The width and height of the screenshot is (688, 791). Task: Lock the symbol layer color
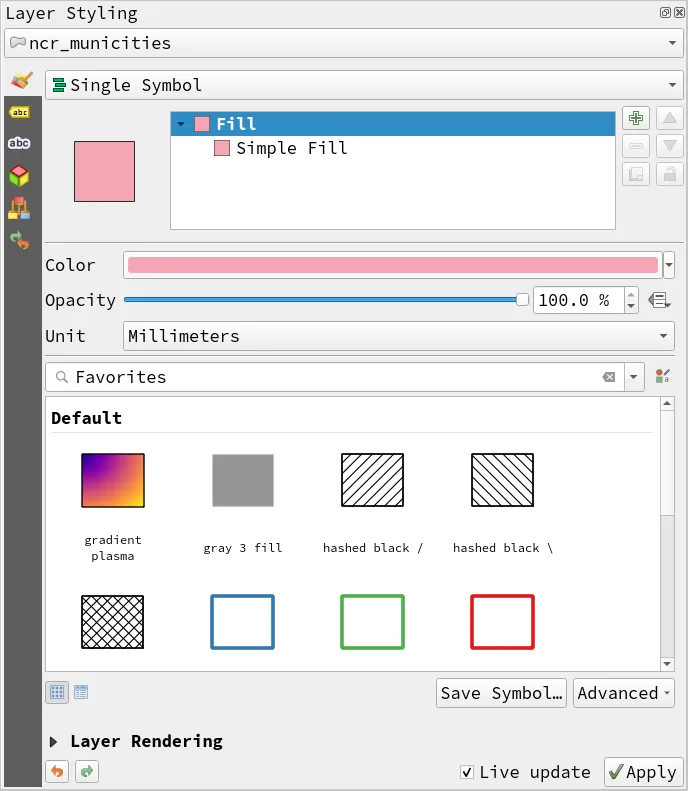click(x=669, y=175)
